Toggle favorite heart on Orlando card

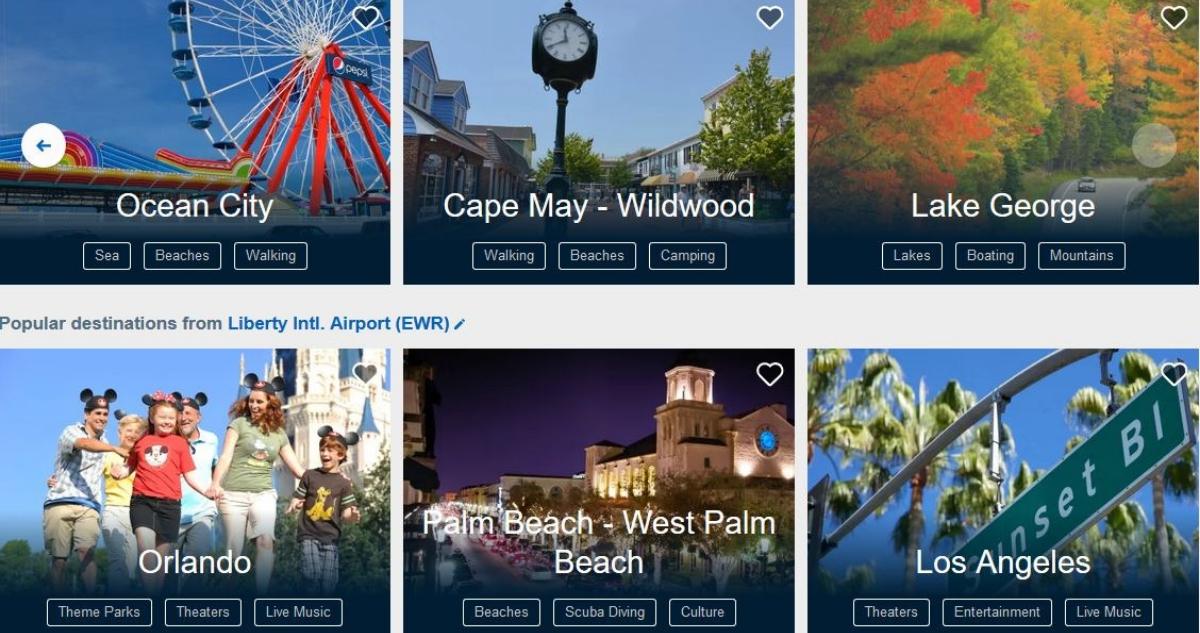[x=366, y=374]
